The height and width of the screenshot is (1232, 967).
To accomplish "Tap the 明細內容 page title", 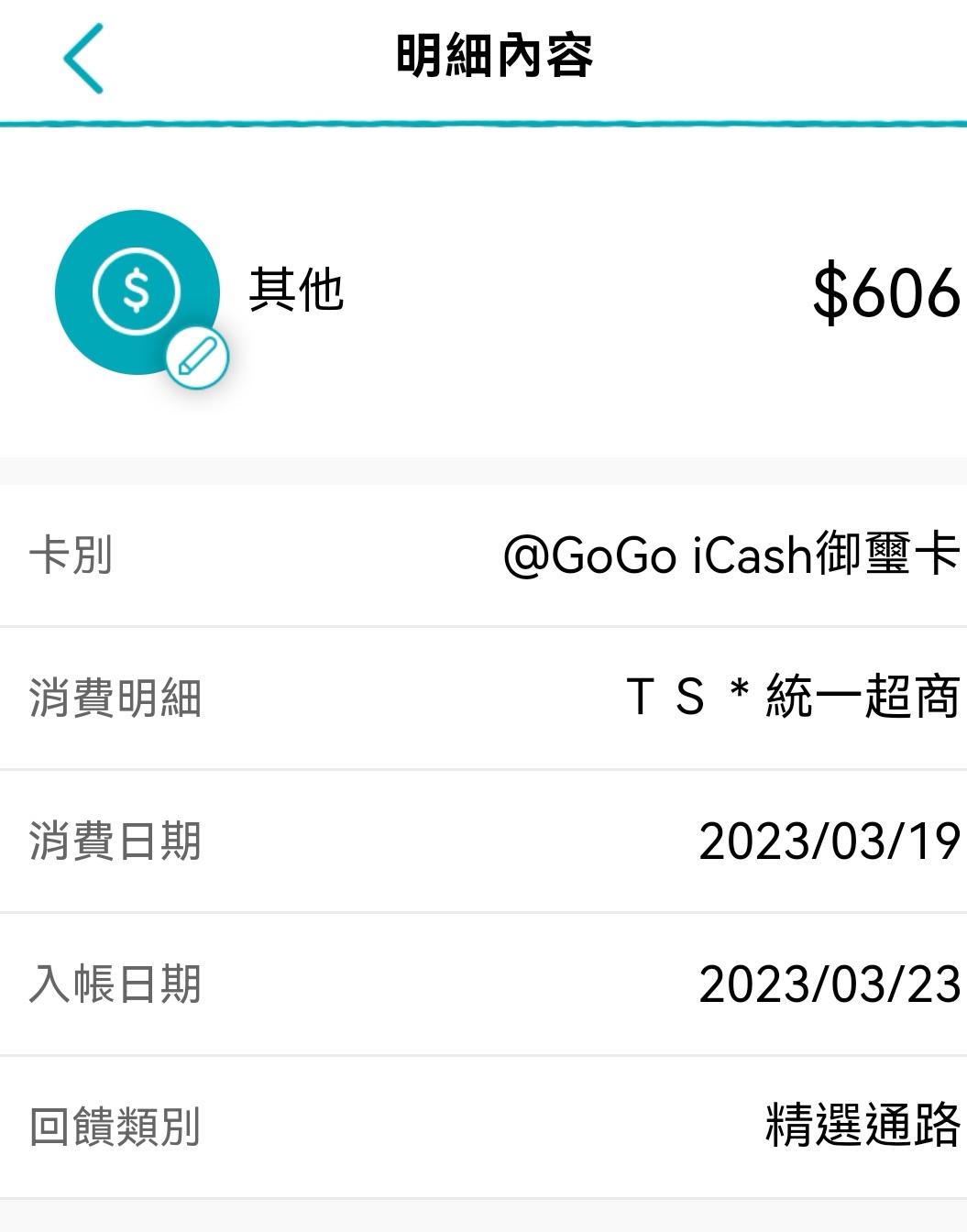I will (x=494, y=56).
